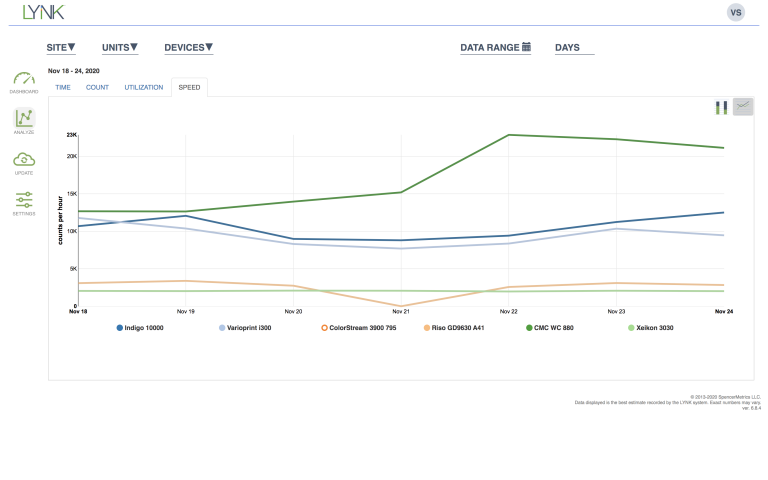Click the Nov 20 x-axis label

point(293,312)
